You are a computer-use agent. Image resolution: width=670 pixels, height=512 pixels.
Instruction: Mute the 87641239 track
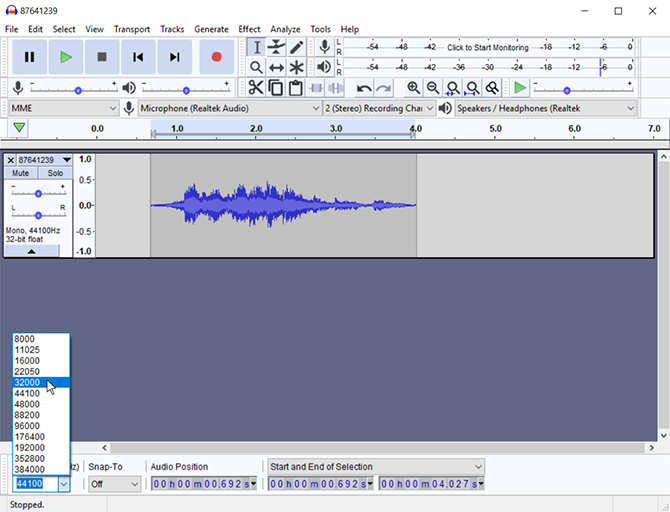[21, 173]
